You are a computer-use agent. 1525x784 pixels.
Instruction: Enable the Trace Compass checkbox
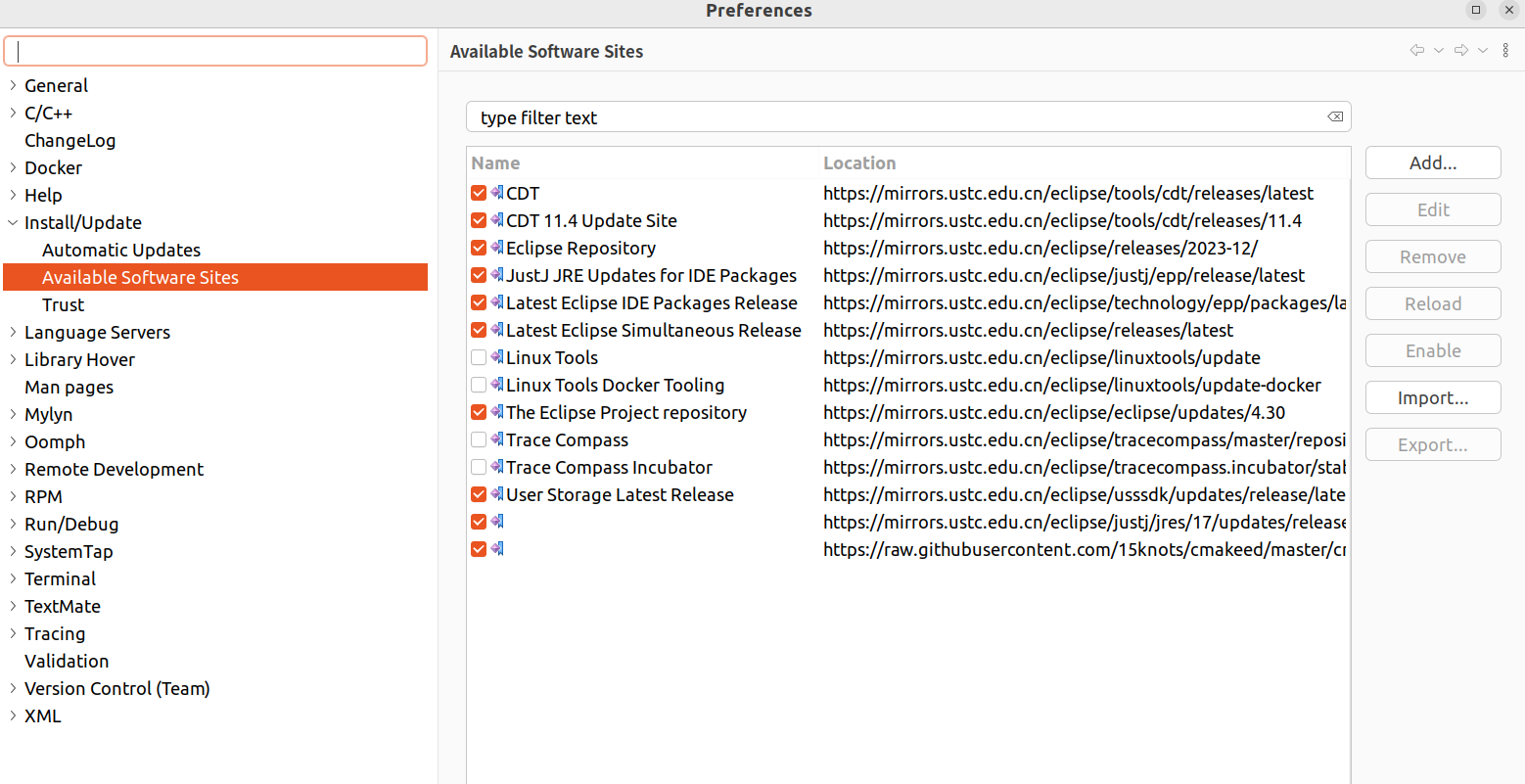(479, 439)
